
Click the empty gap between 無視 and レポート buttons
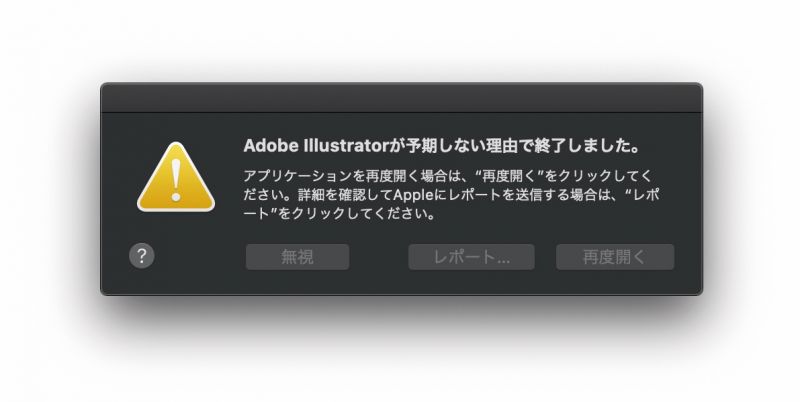tap(378, 257)
